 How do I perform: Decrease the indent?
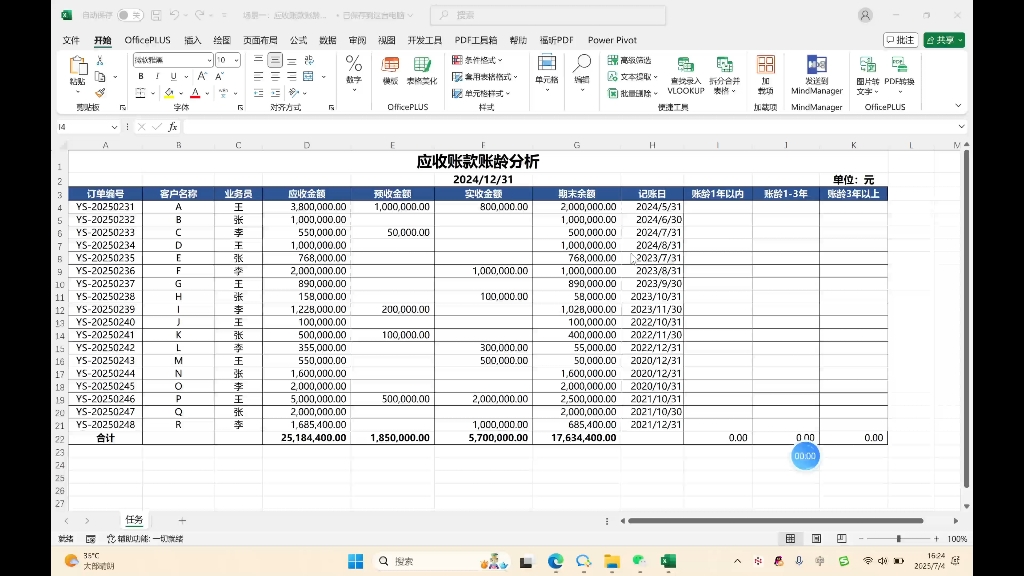coord(259,93)
